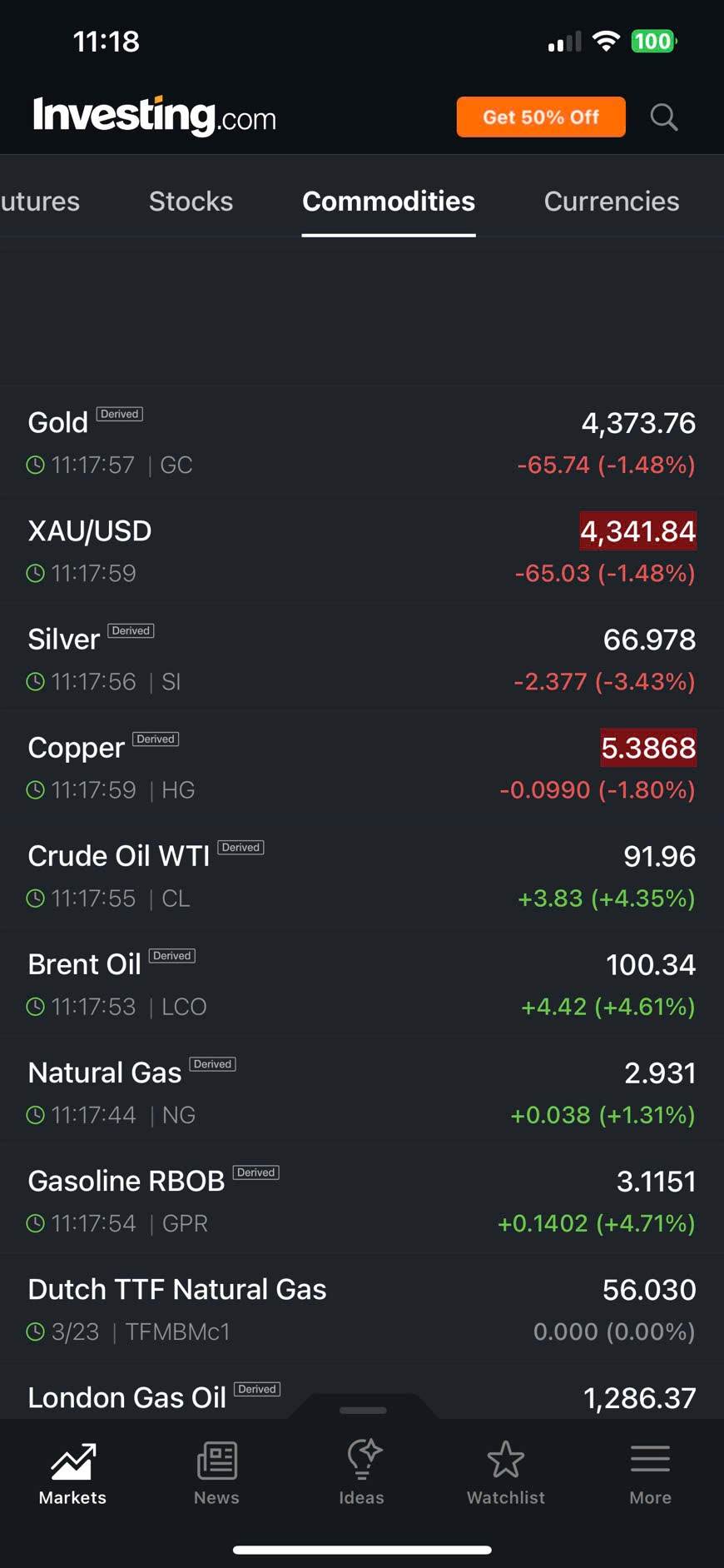Select the Commodities tab
This screenshot has height=1568, width=724.
[389, 202]
